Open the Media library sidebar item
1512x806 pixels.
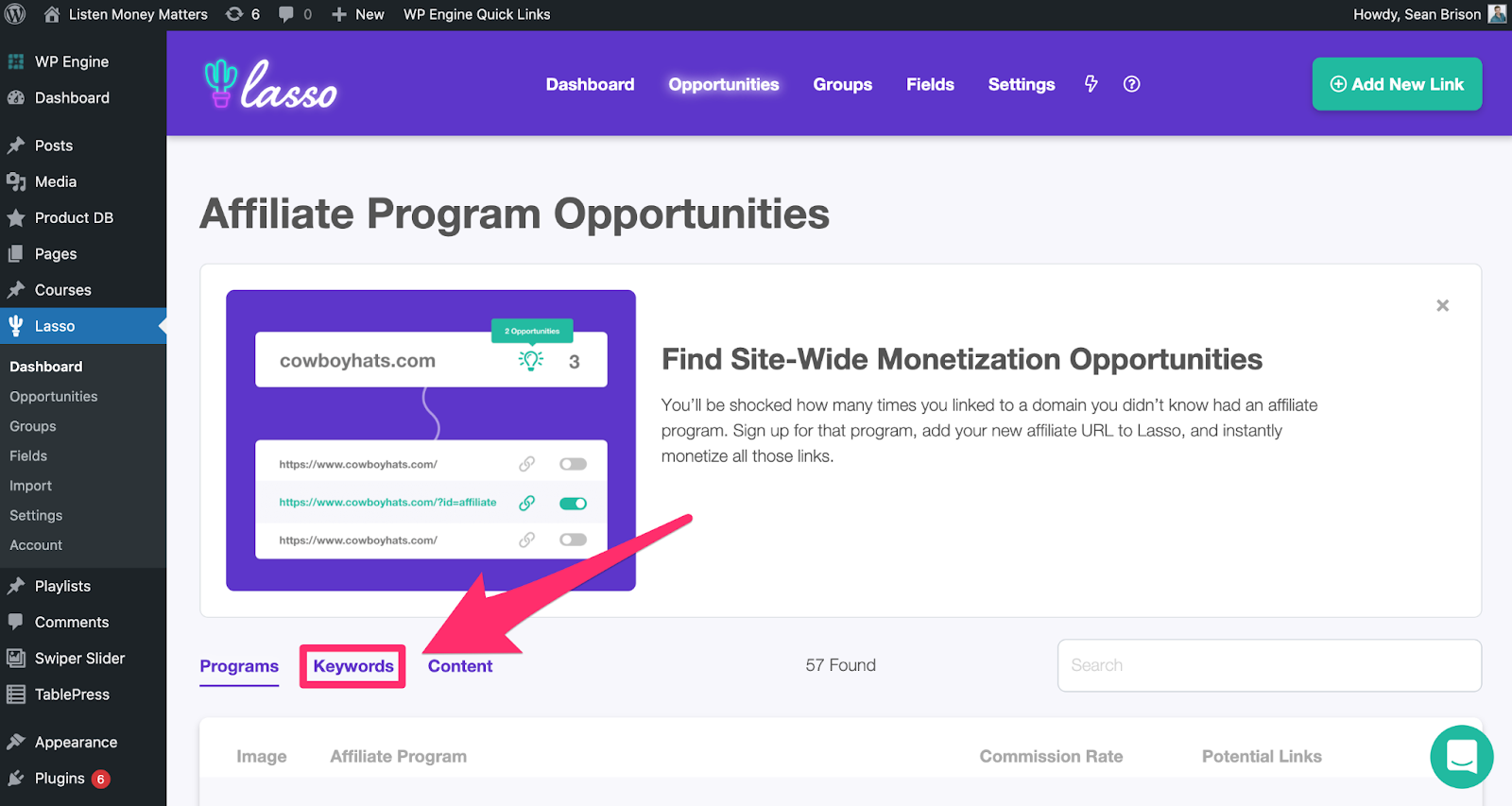pos(56,181)
